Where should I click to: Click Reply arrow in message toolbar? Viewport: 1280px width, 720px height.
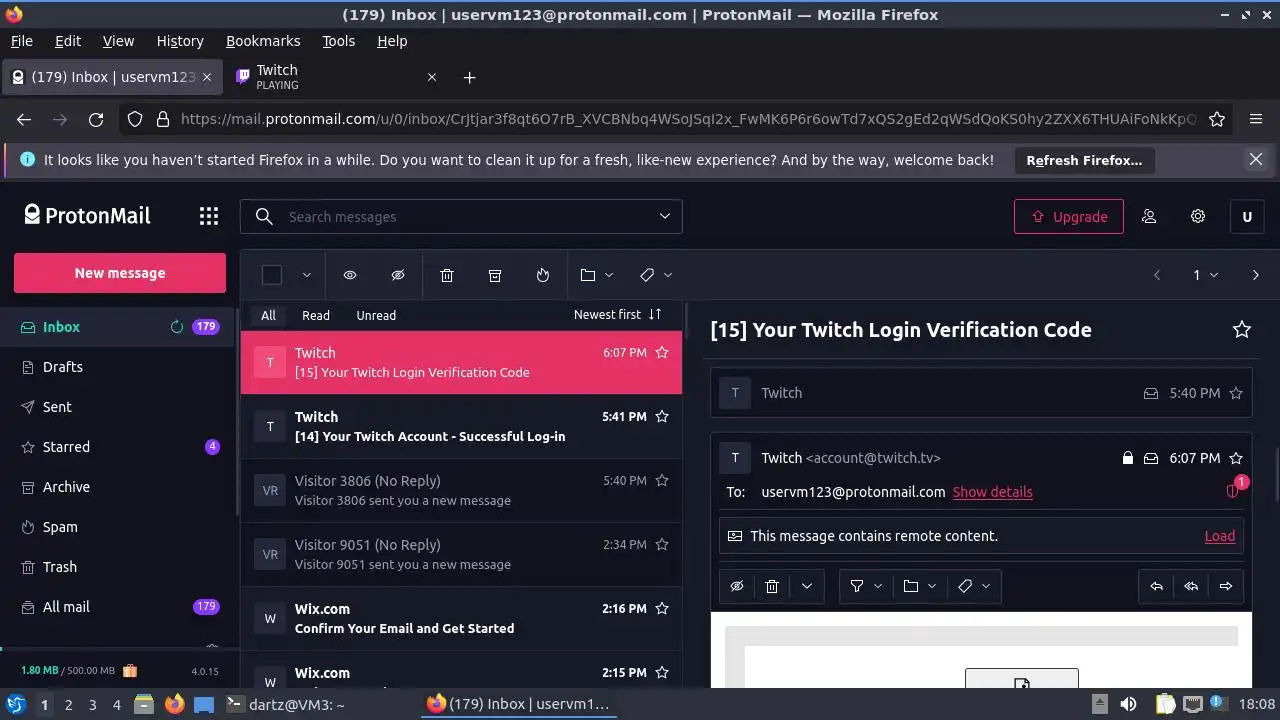coord(1157,586)
